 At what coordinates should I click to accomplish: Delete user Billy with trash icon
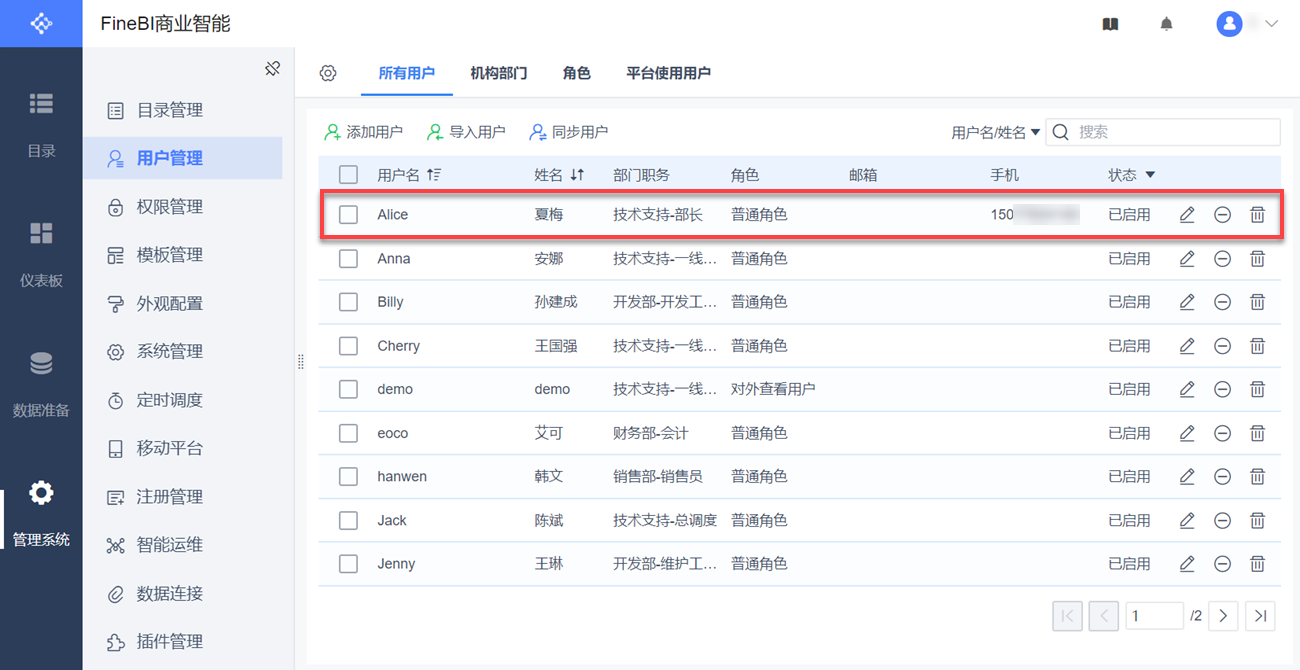[x=1258, y=302]
